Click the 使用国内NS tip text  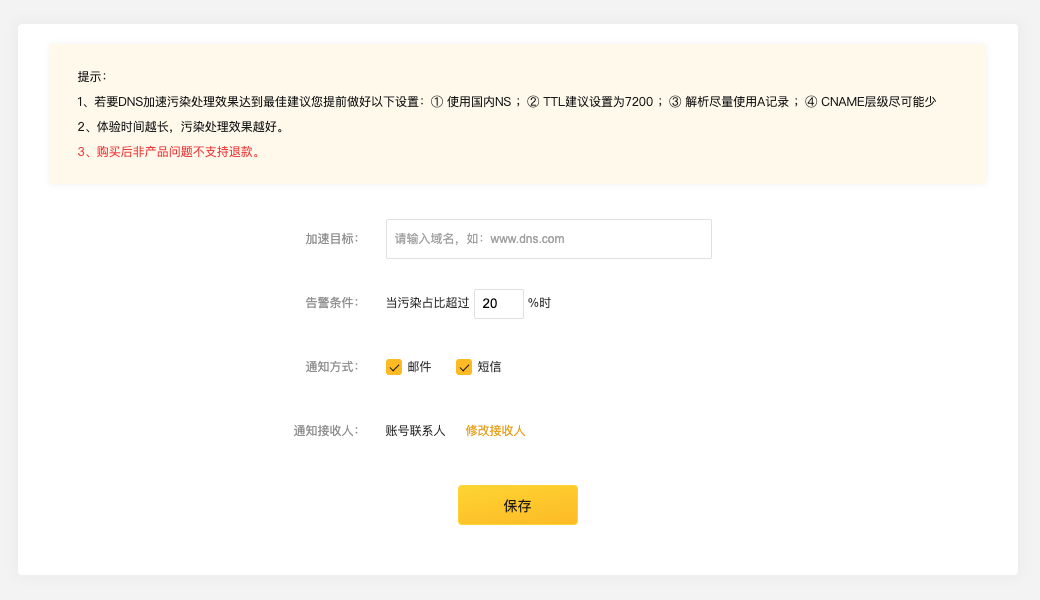point(478,101)
